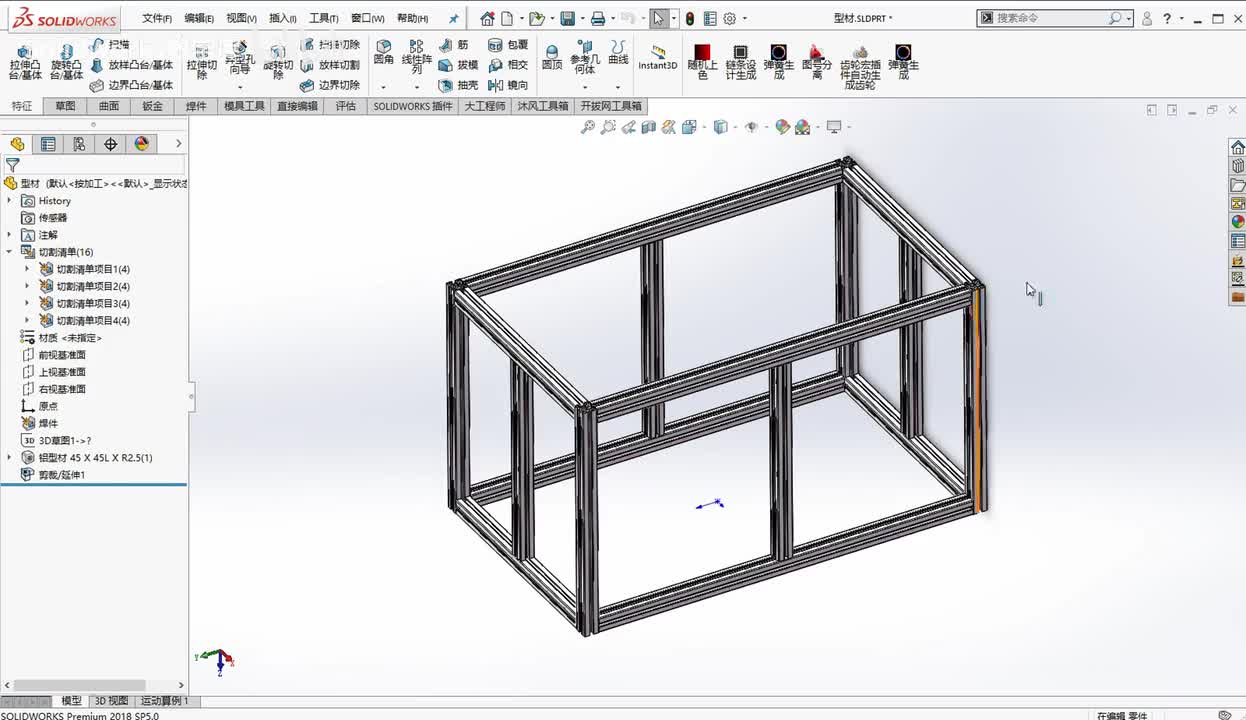Select the 旋转凸台/基体 revolve boss tool
Screen dimensions: 1246x720
[66, 62]
